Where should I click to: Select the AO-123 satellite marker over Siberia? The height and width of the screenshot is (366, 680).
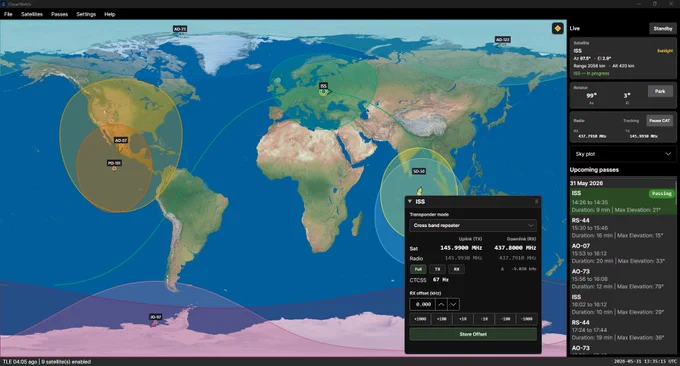(x=502, y=45)
